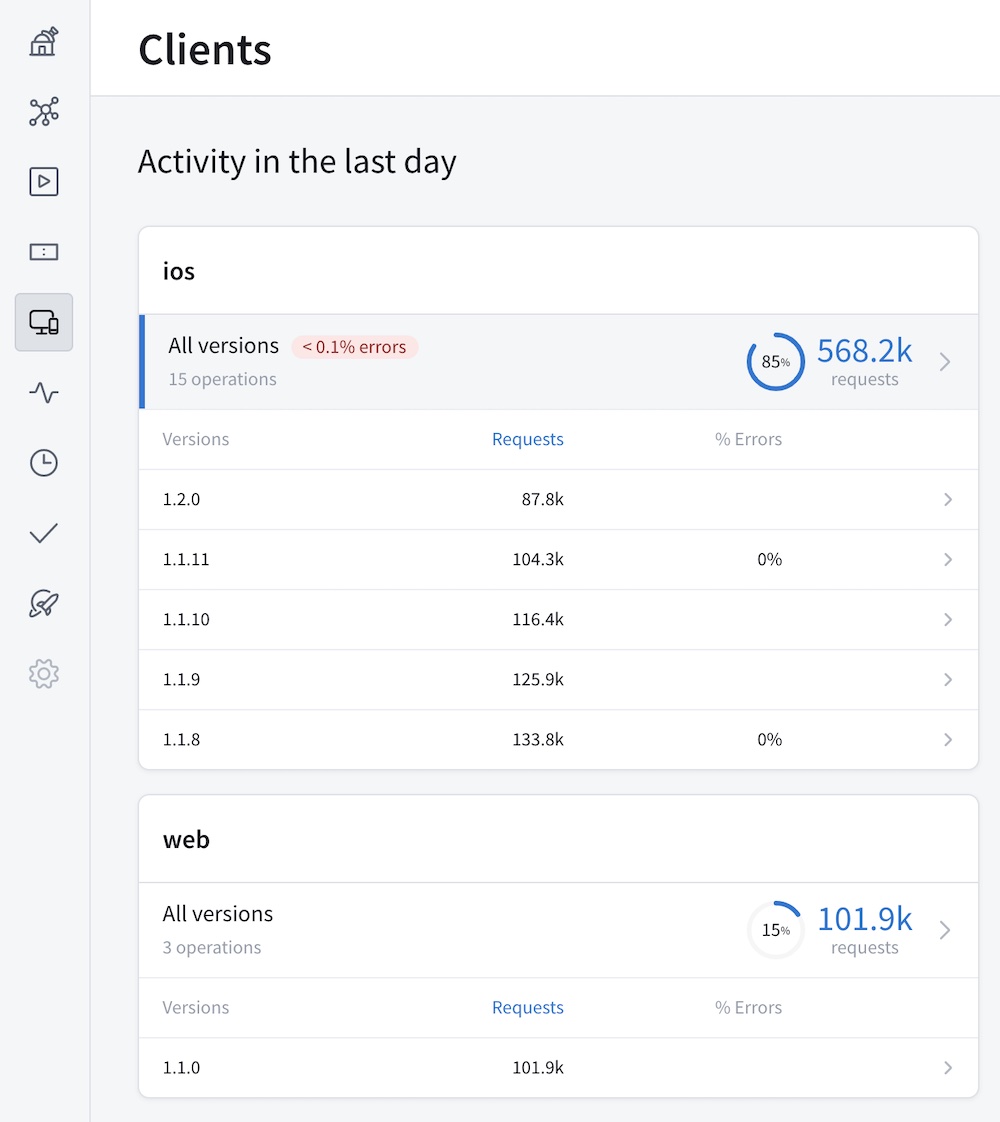Screen dimensions: 1000x1122
Task: Open Operations via the pulse icon
Action: pos(44,393)
